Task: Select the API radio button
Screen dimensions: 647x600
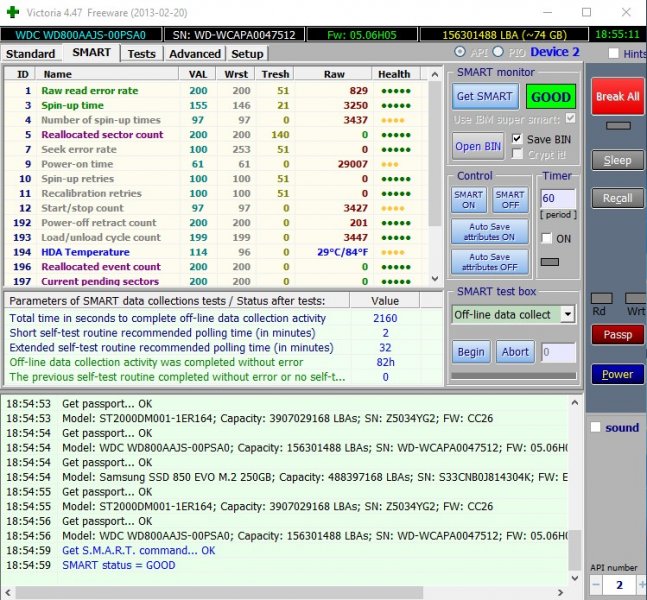Action: point(460,52)
